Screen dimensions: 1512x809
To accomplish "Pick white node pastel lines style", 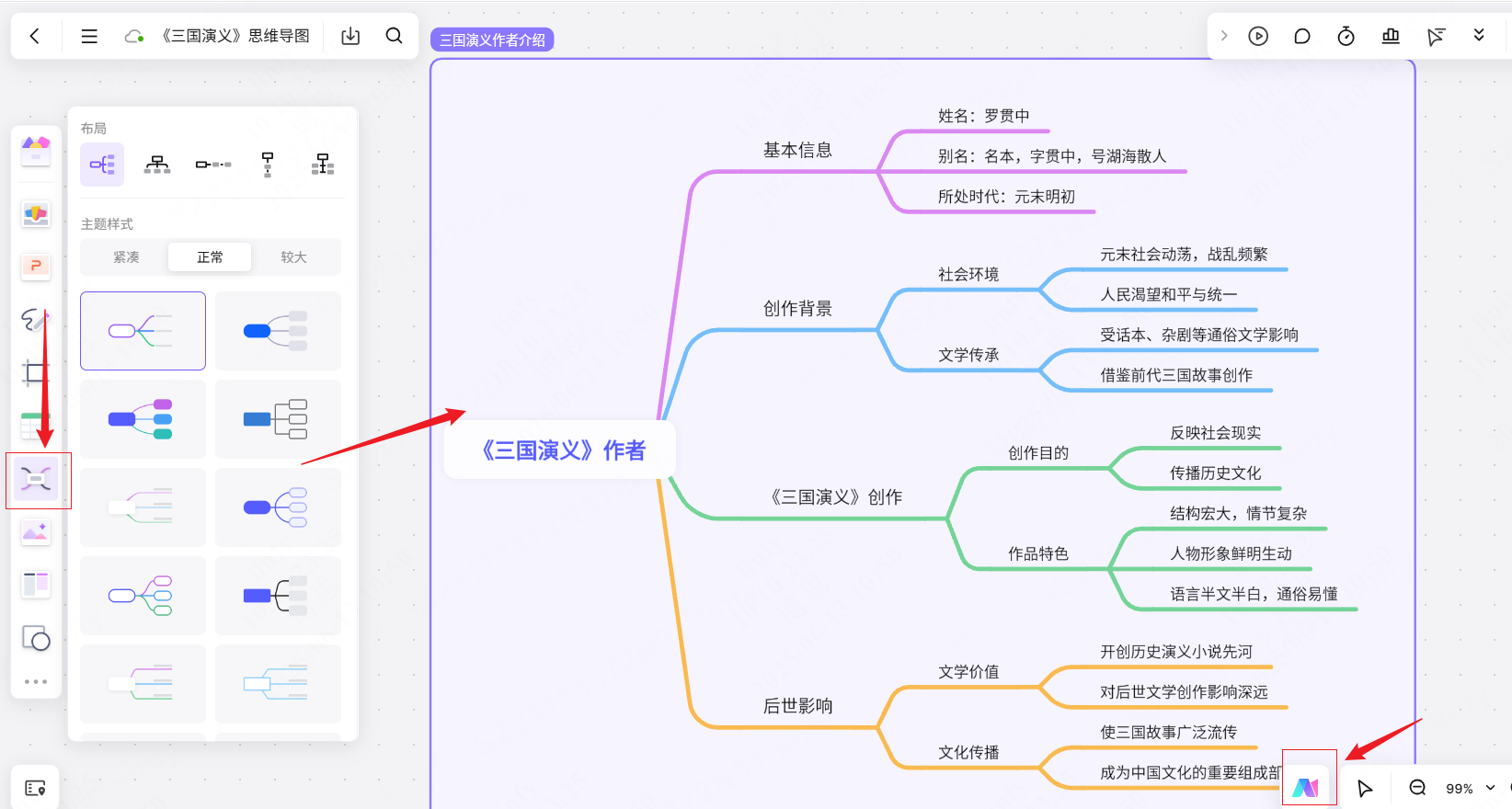I will tap(143, 507).
